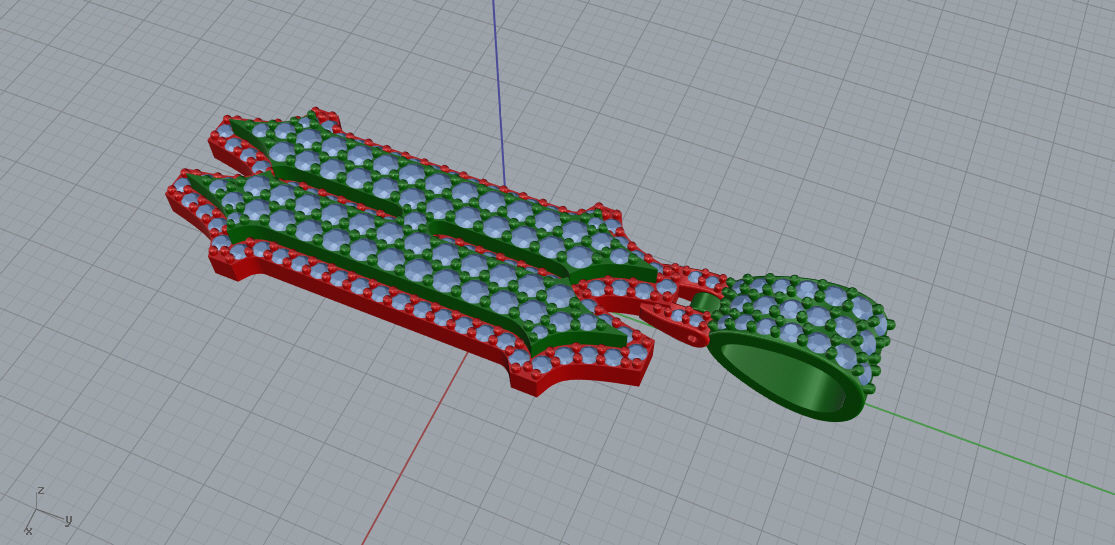The image size is (1115, 545).
Task: Click the world axes icon in corner
Action: pyautogui.click(x=47, y=511)
